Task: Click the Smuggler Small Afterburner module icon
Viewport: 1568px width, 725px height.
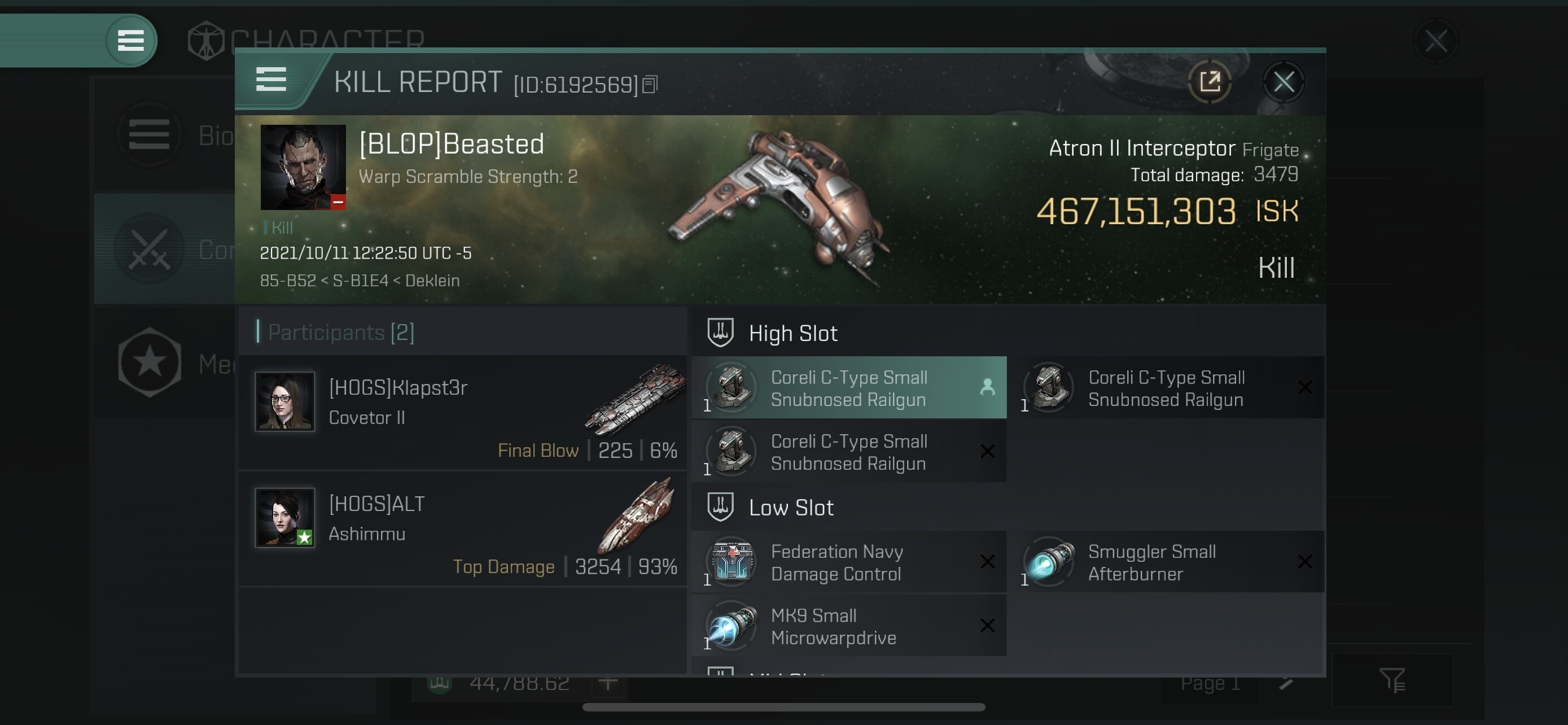Action: coord(1049,561)
